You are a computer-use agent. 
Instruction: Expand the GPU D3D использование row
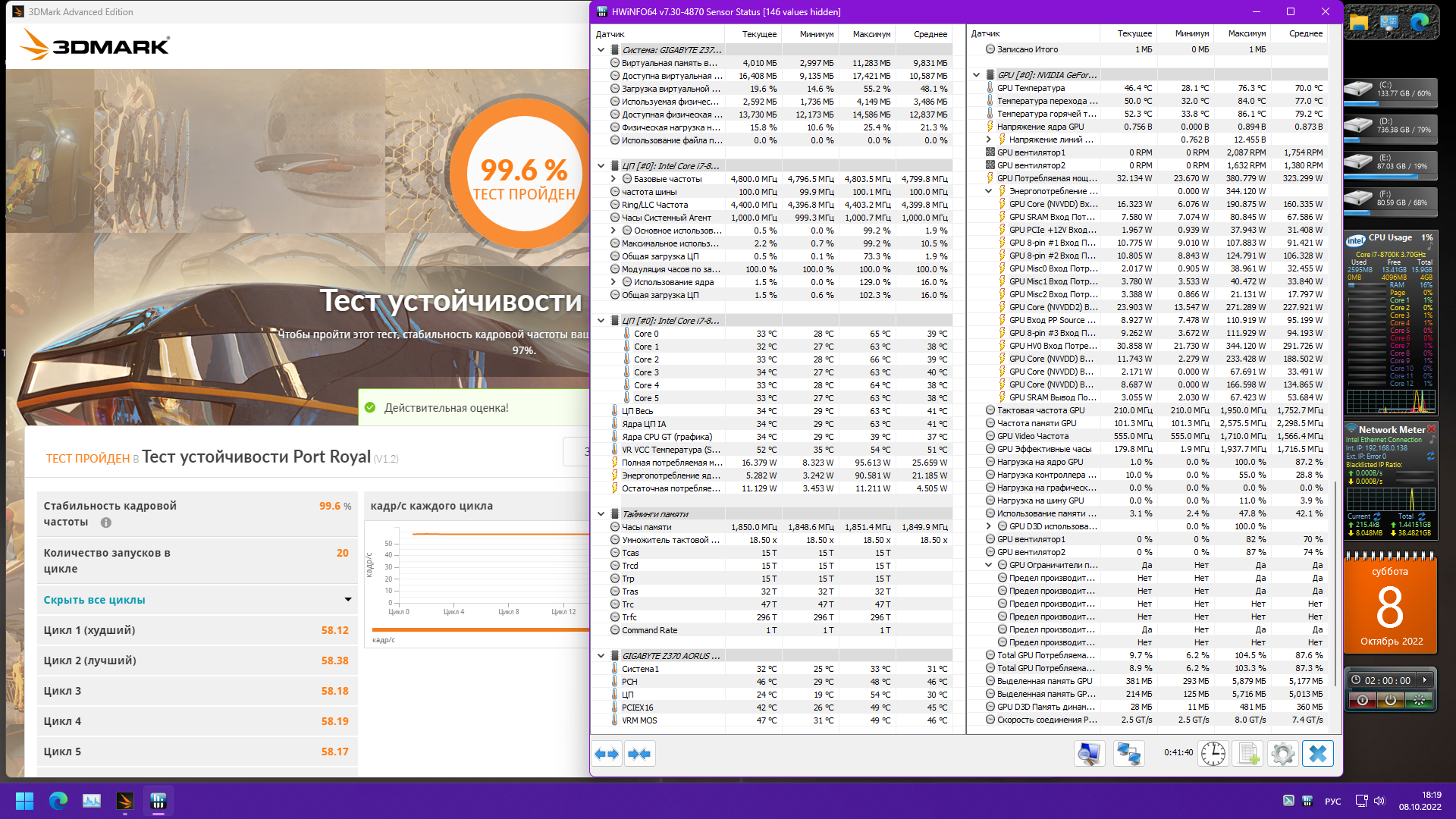pyautogui.click(x=989, y=526)
